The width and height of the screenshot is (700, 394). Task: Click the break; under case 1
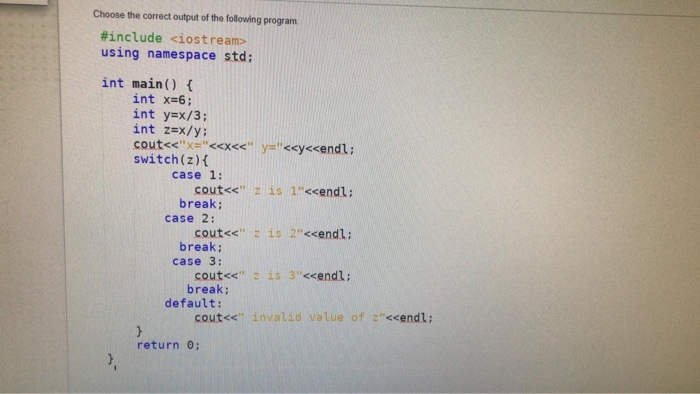click(201, 204)
